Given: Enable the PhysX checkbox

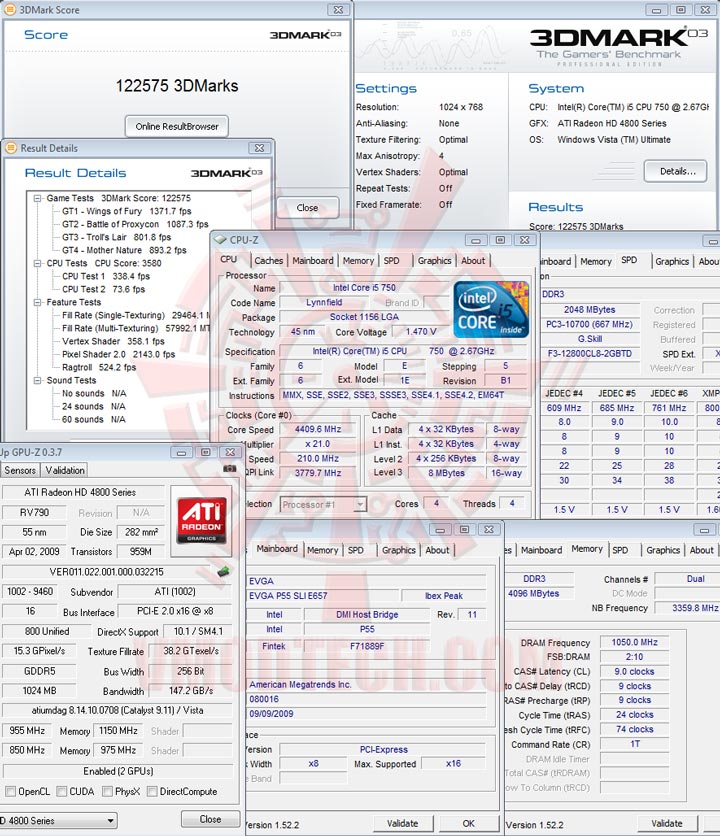Looking at the screenshot, I should click(x=107, y=791).
